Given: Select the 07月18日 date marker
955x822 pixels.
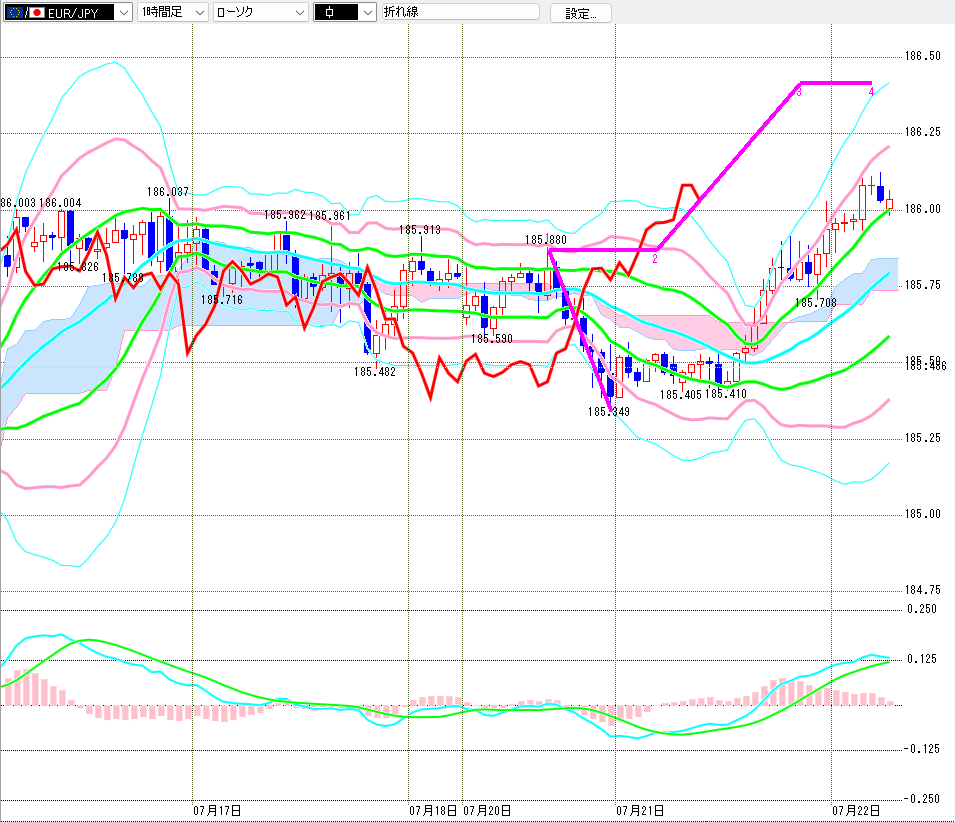Looking at the screenshot, I should [433, 810].
